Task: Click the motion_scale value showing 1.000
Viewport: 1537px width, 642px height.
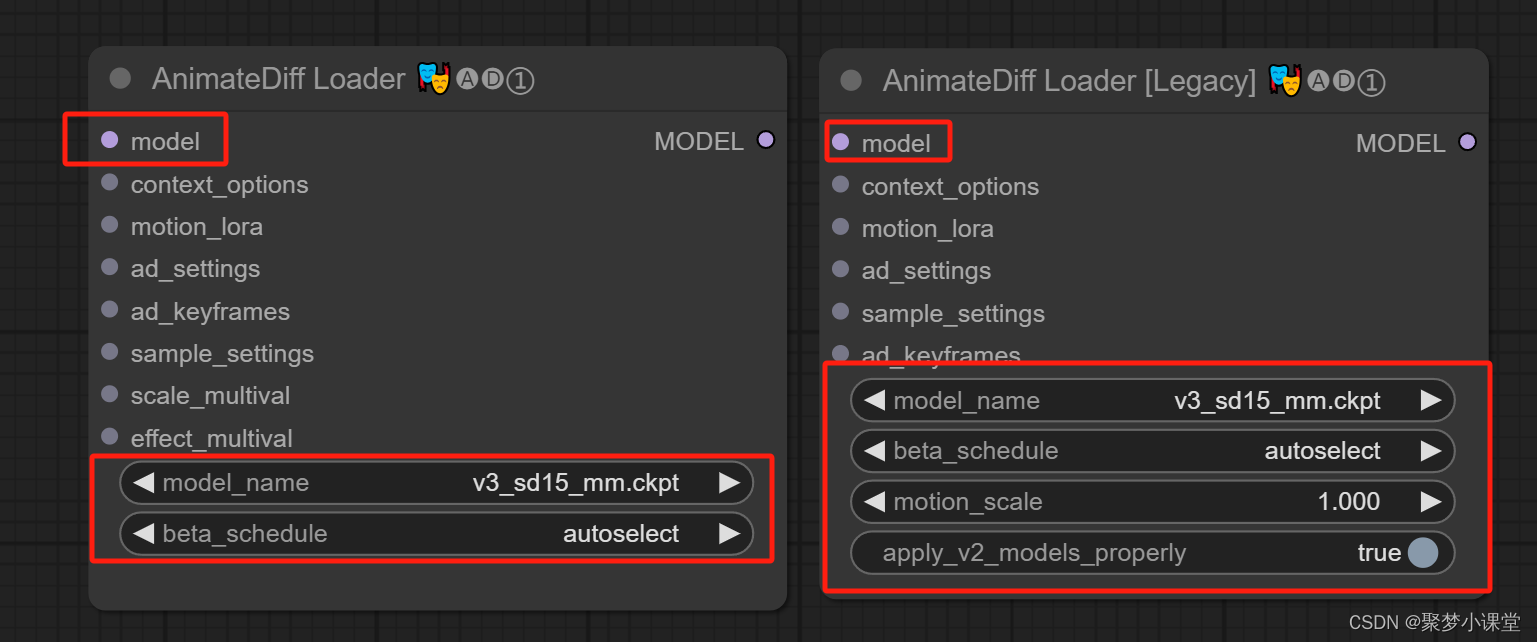Action: (x=1347, y=501)
